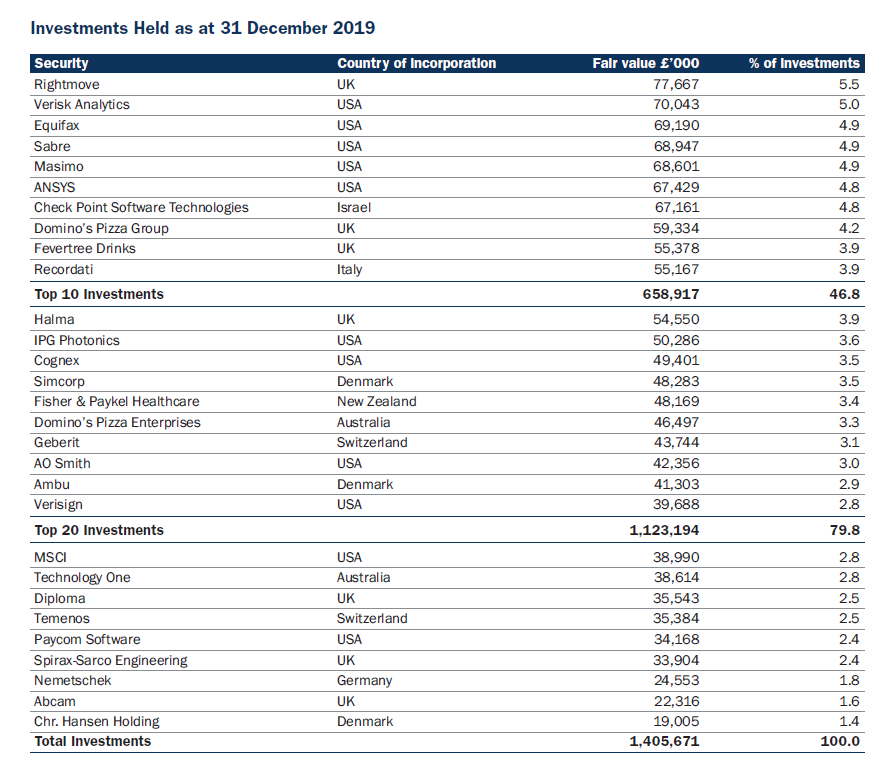Click Masimo's fair value 68,601

pos(676,166)
